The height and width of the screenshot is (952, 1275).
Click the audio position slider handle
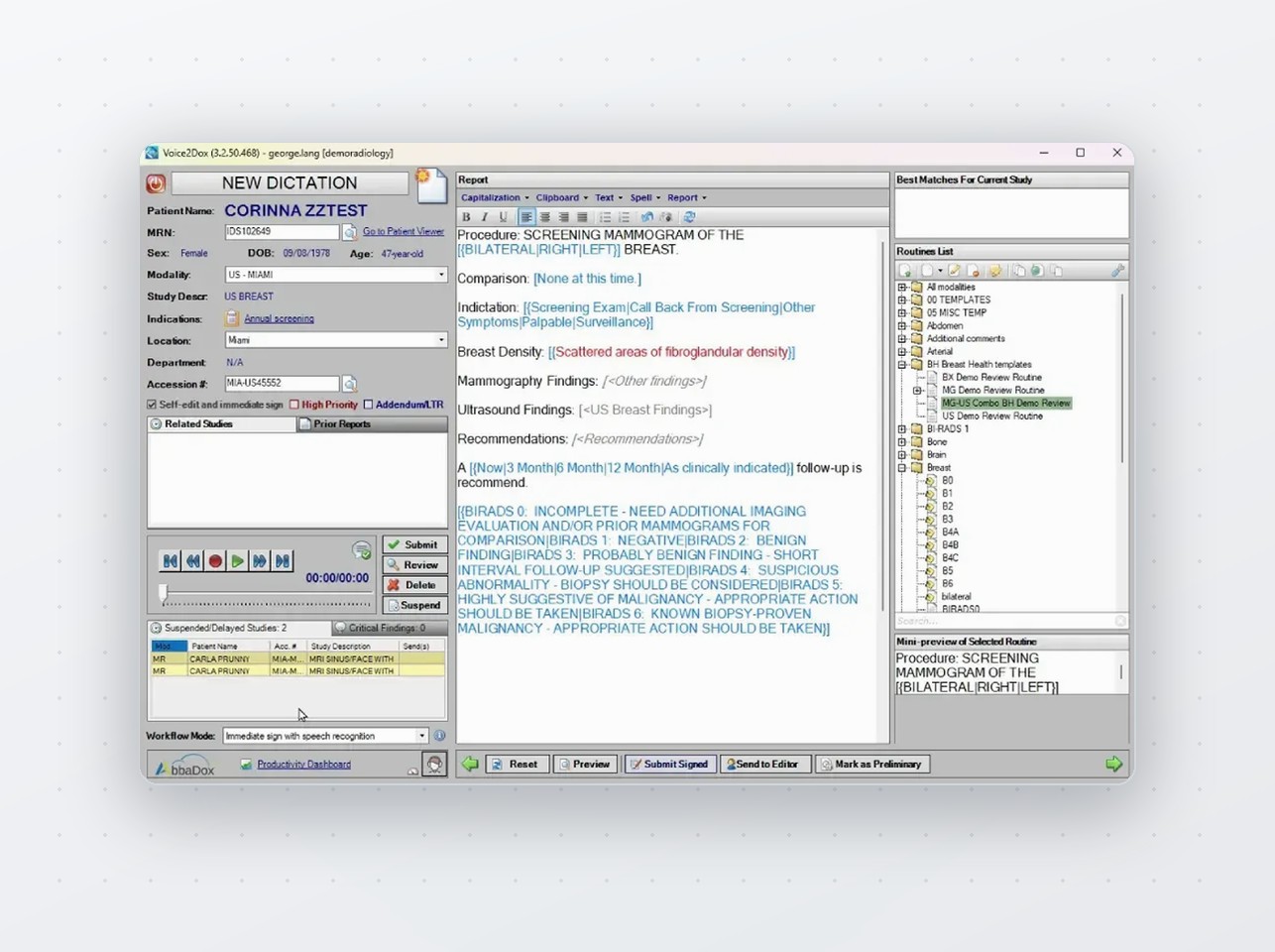164,594
